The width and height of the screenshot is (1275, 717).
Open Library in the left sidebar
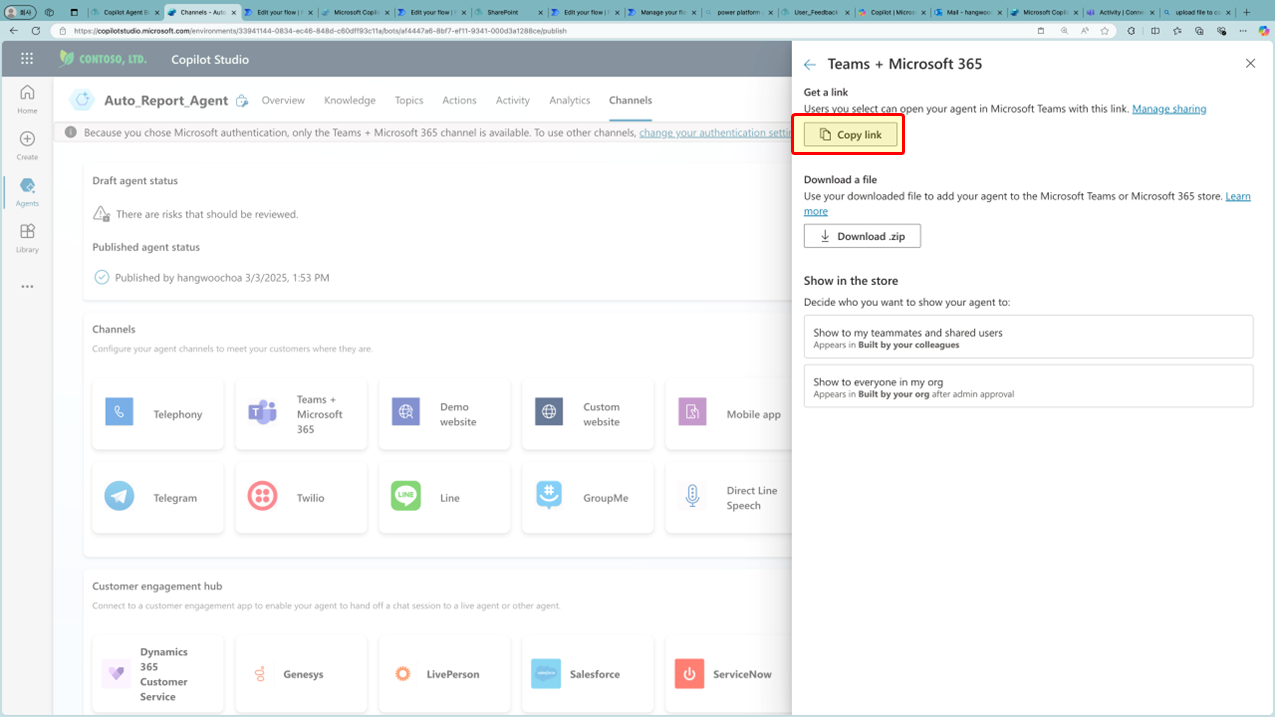pos(27,237)
